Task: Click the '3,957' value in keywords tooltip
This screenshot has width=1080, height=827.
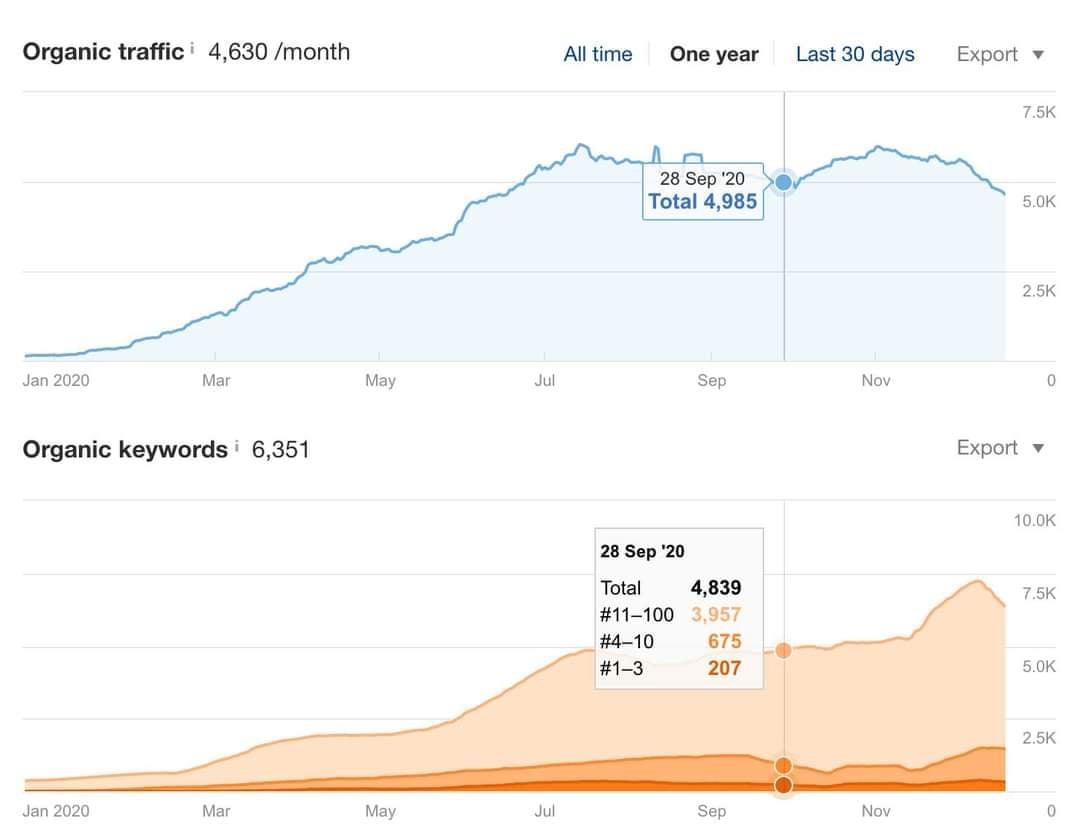Action: click(x=716, y=614)
